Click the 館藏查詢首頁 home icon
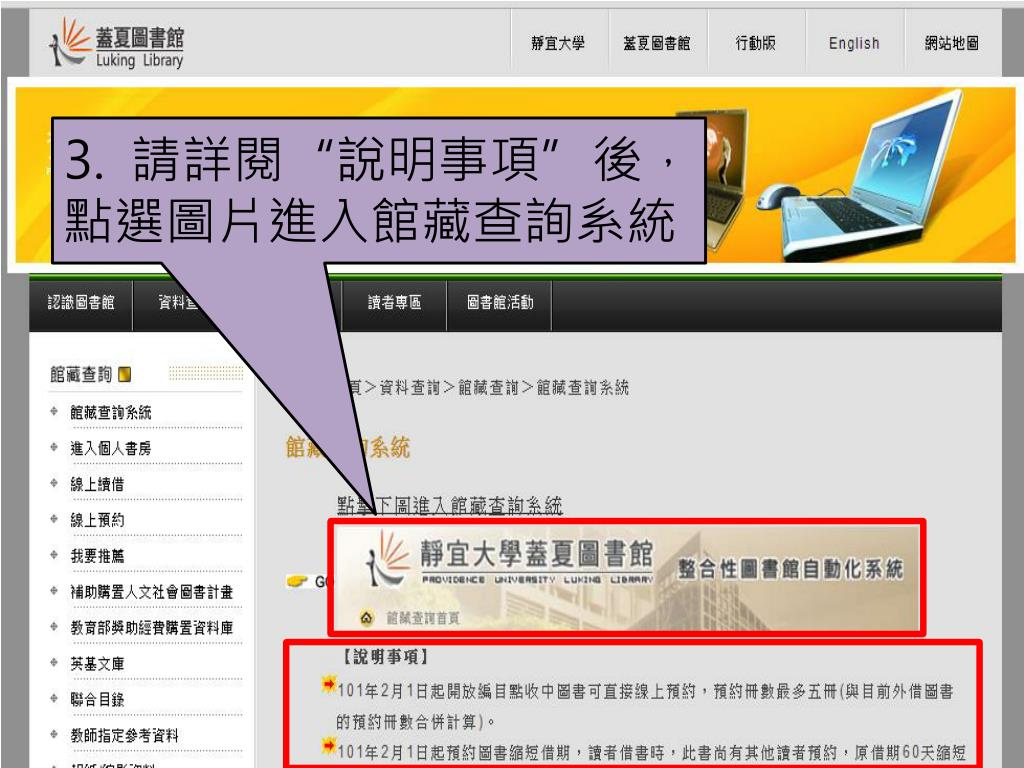This screenshot has height=768, width=1024. [x=367, y=617]
